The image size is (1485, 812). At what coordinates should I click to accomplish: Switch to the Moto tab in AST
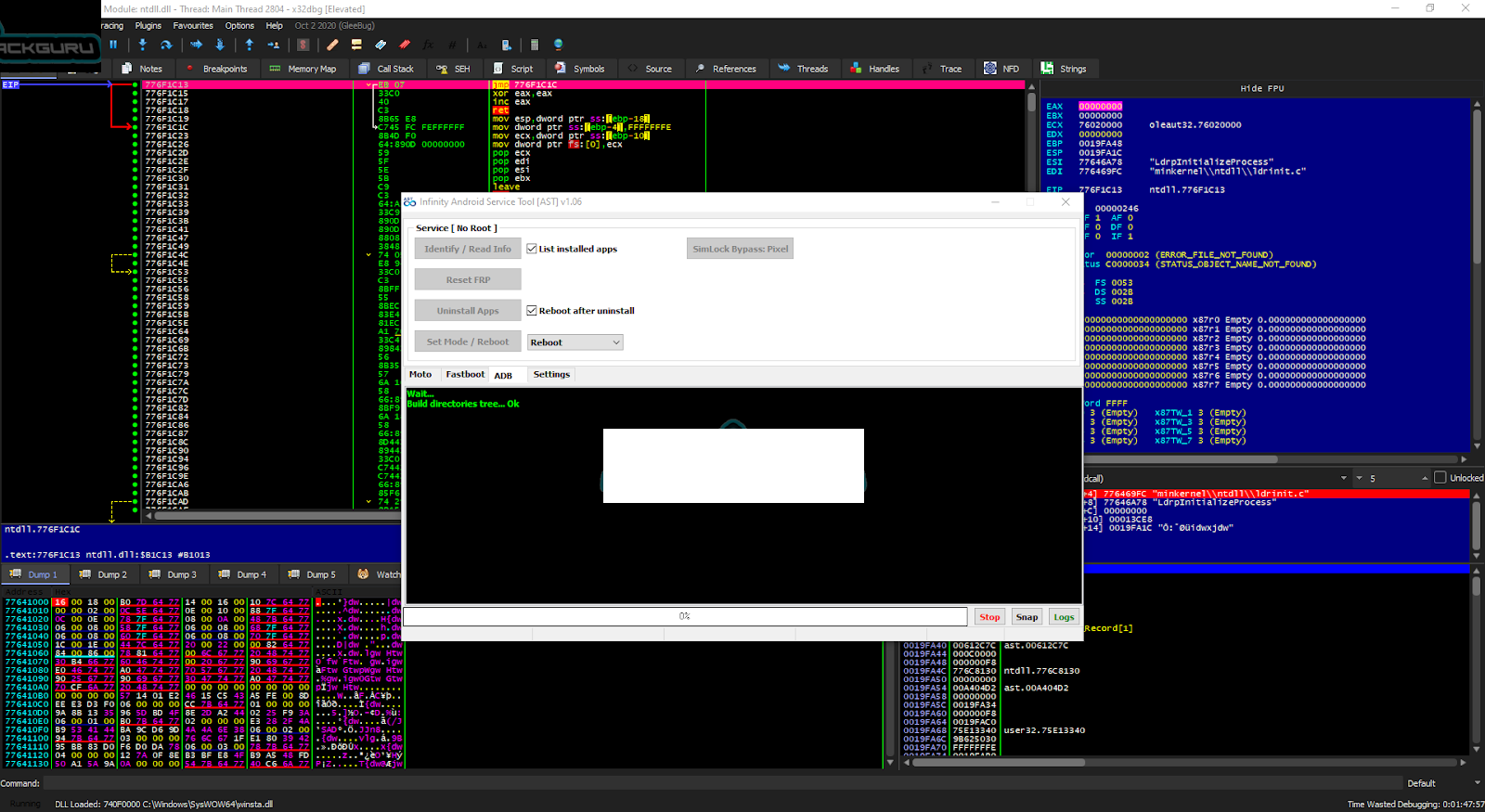[420, 374]
